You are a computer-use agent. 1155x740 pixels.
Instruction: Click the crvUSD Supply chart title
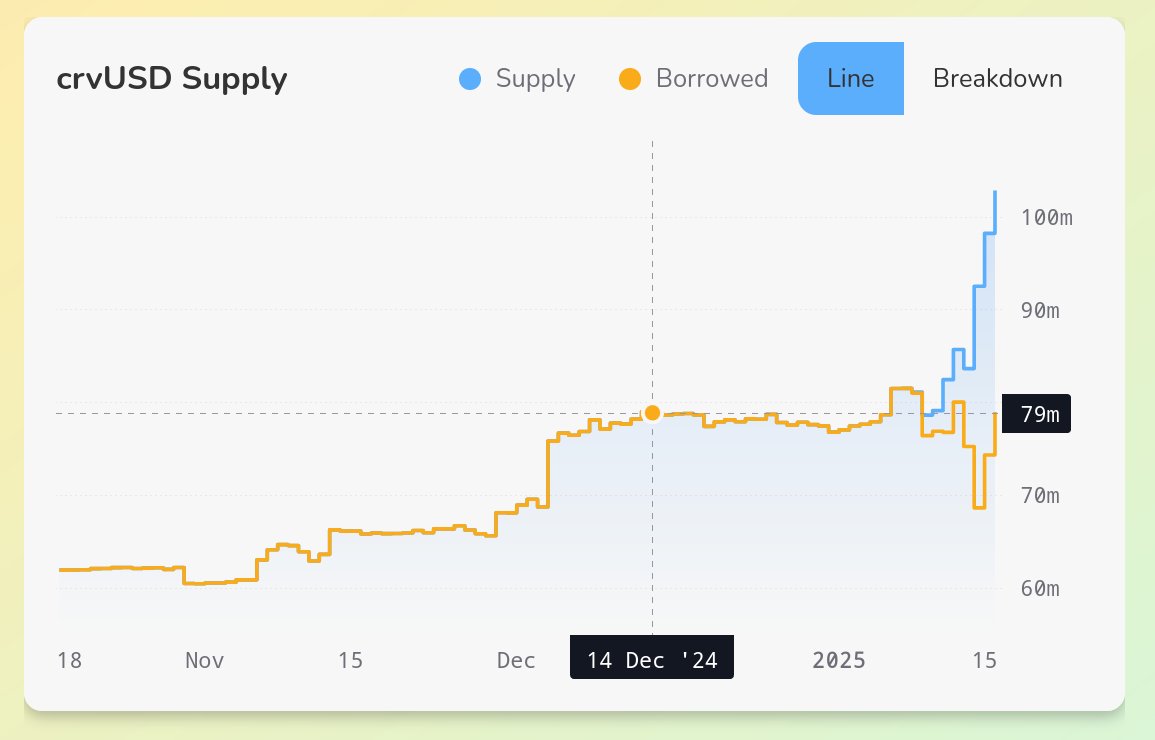point(172,79)
